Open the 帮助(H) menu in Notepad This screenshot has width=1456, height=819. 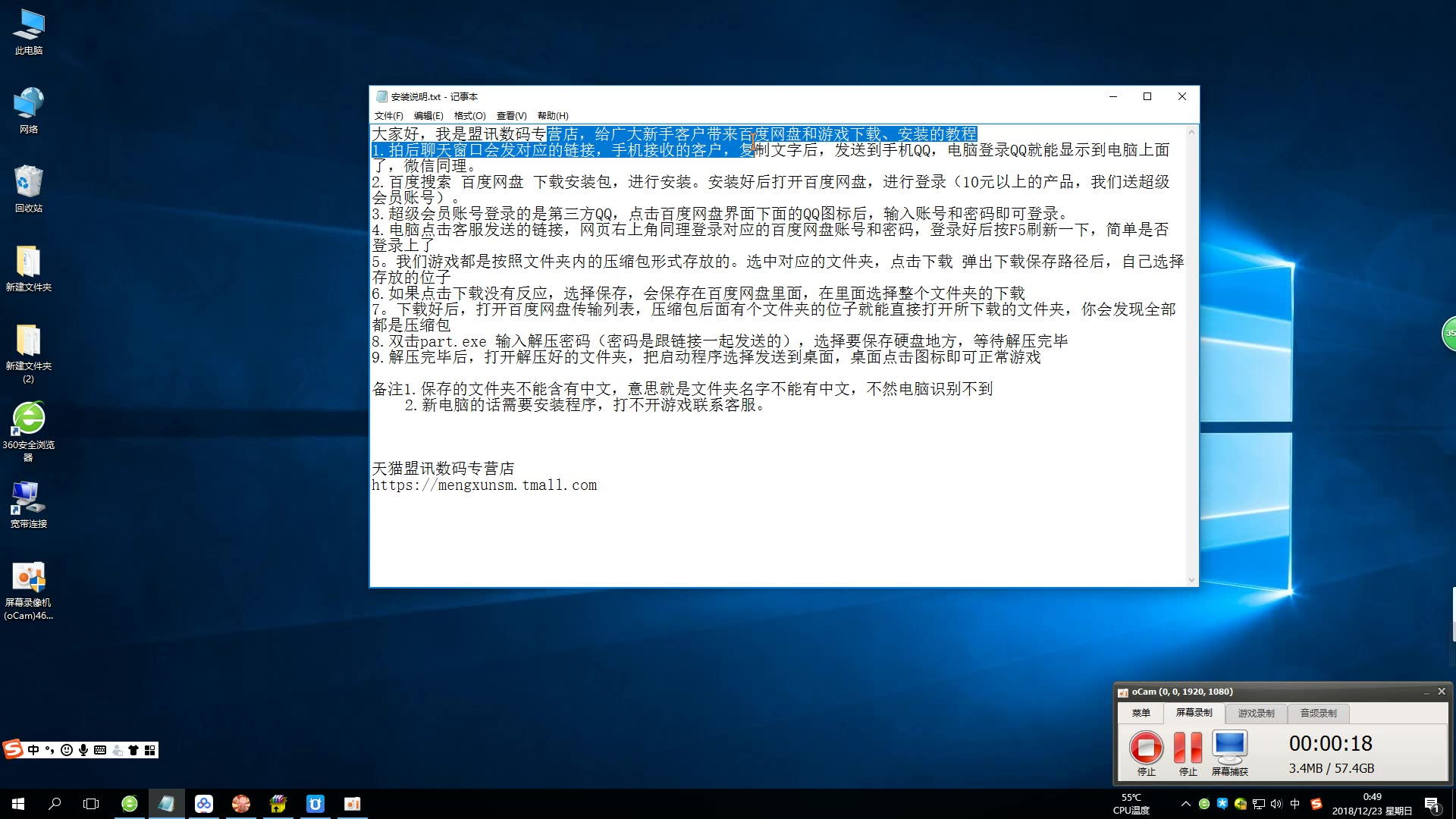pos(553,116)
